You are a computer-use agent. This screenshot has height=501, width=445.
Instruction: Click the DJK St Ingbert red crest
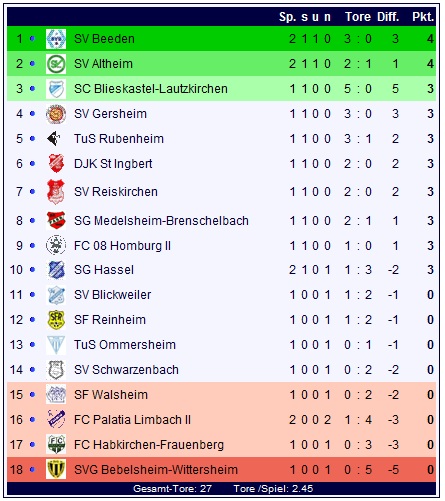[x=56, y=164]
